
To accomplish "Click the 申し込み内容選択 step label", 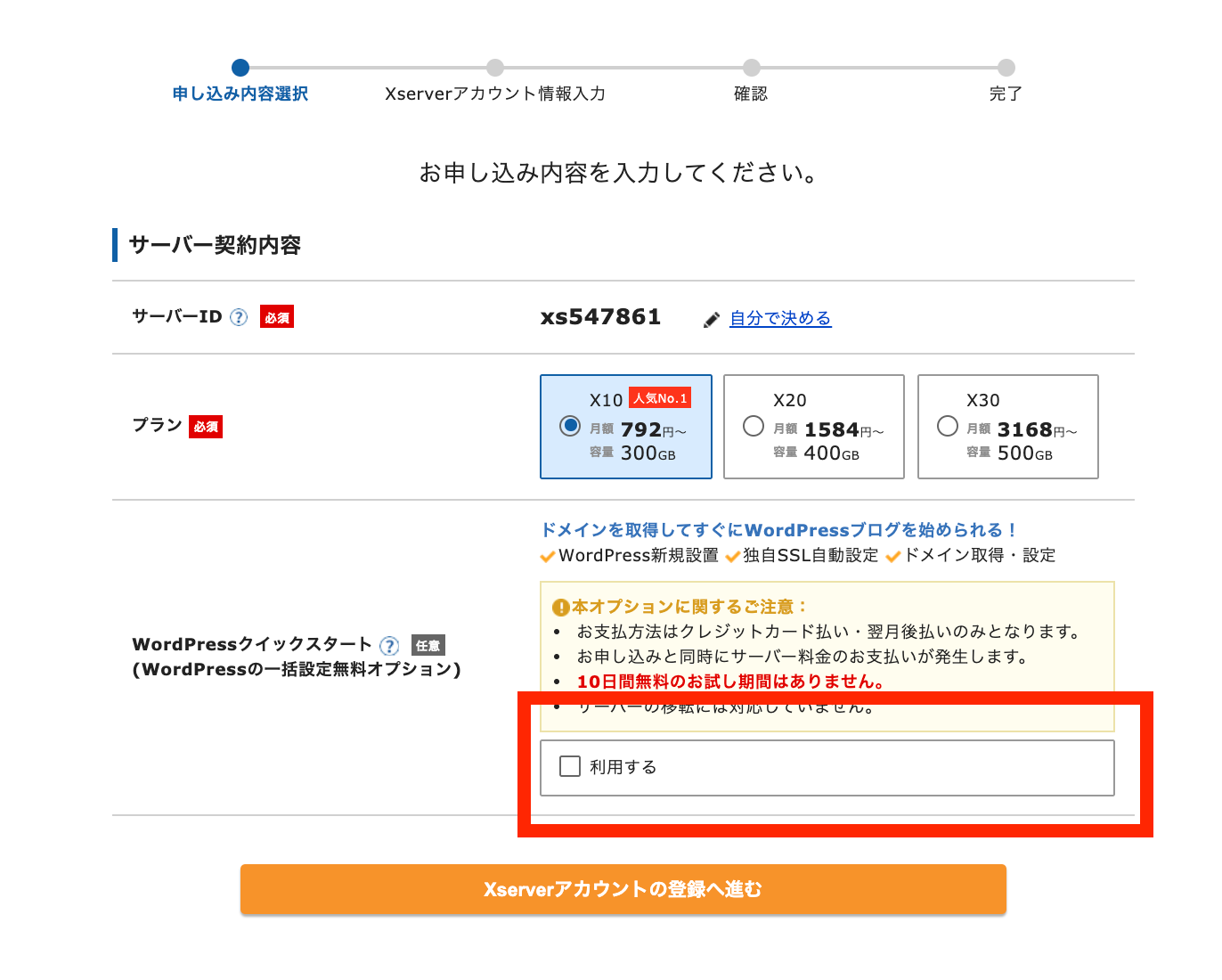I will click(x=240, y=94).
